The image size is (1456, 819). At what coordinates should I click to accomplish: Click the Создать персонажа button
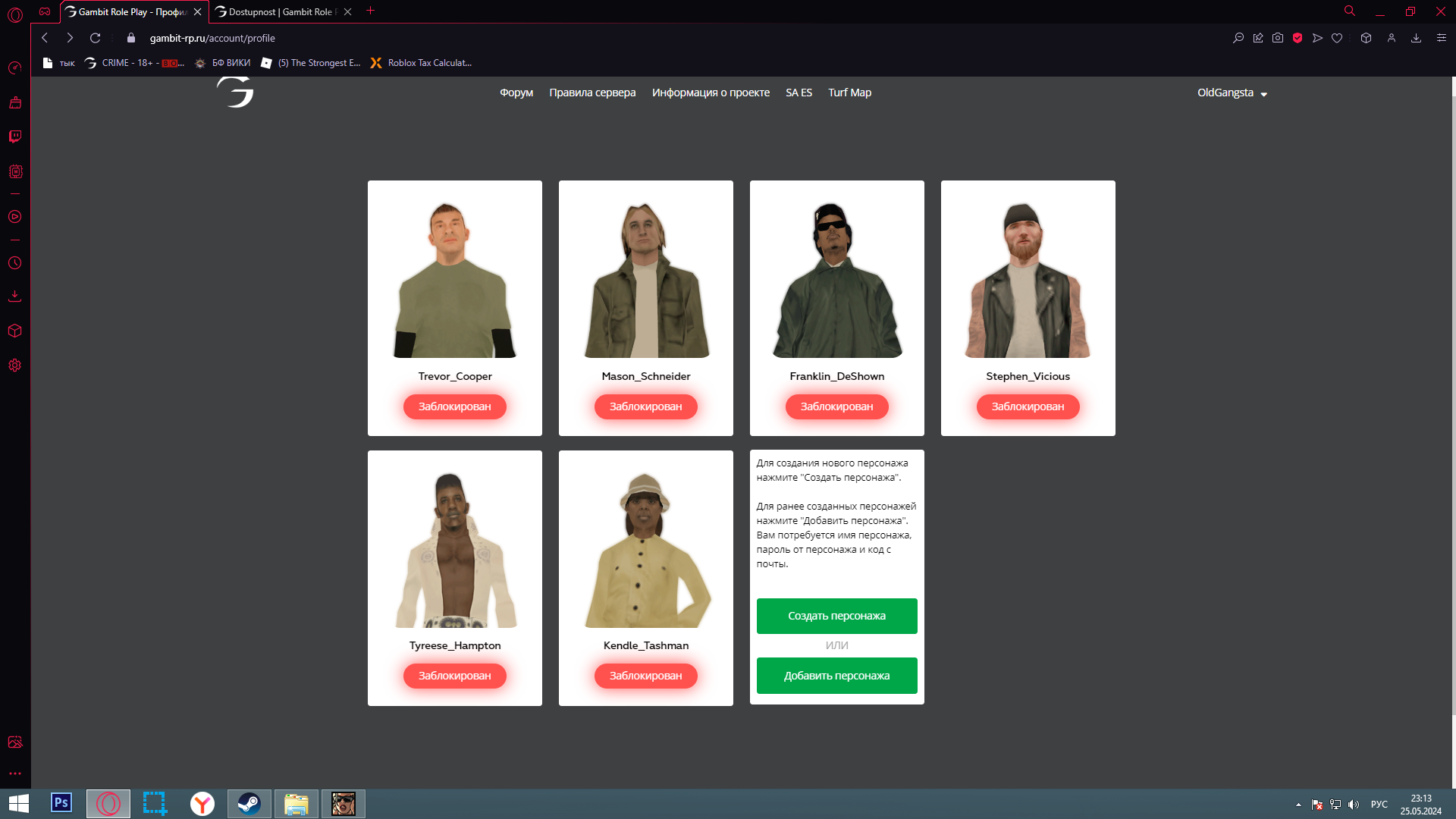pos(836,616)
